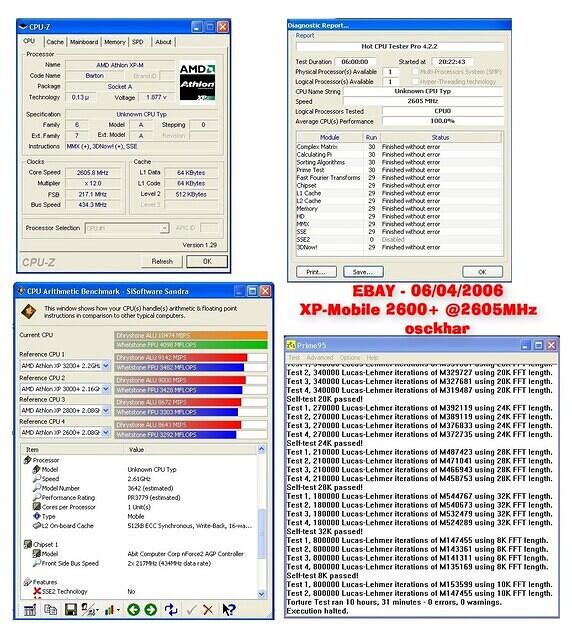
Task: Click the Sandra window title bar icon
Action: click(21, 291)
